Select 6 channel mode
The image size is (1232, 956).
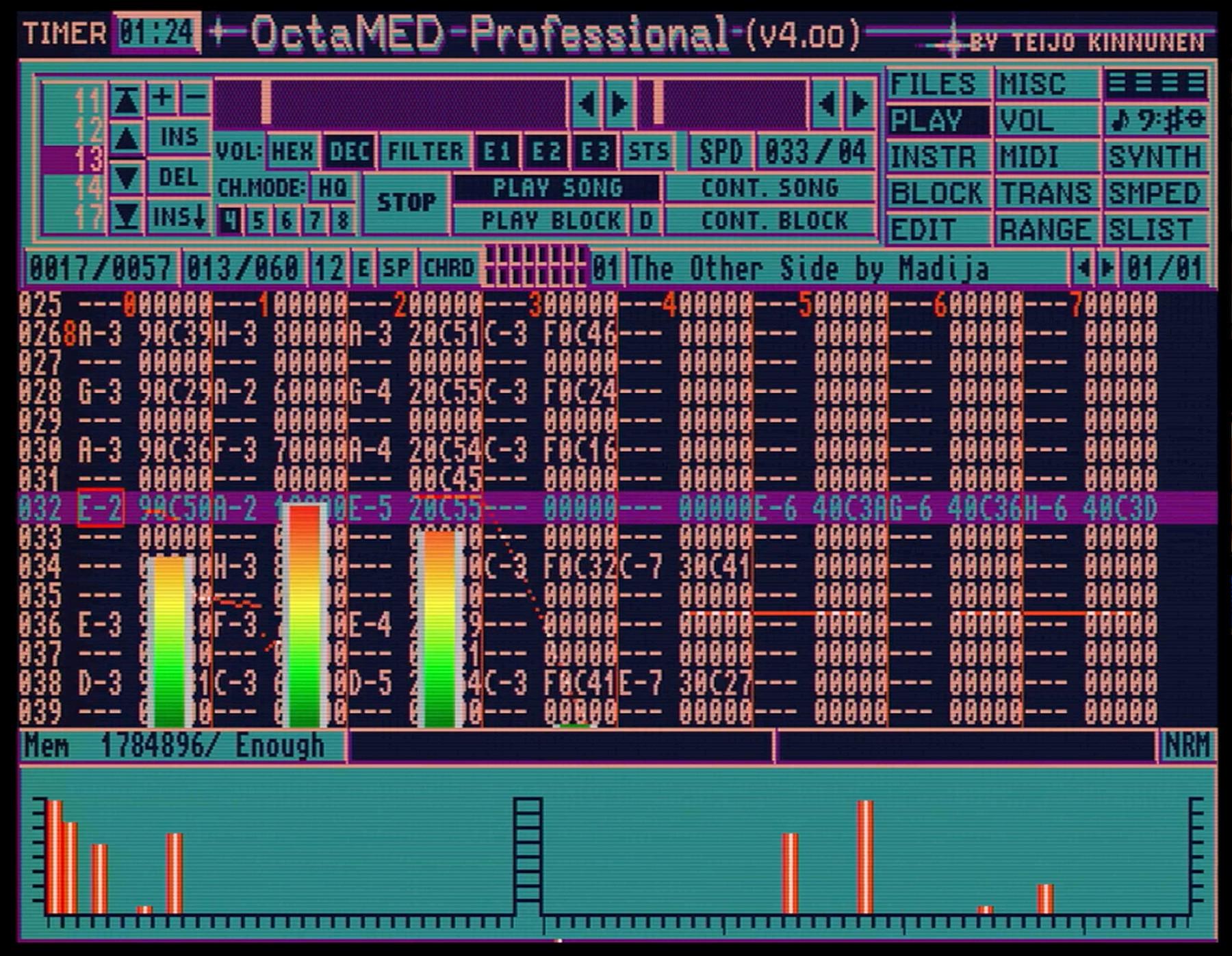click(287, 220)
